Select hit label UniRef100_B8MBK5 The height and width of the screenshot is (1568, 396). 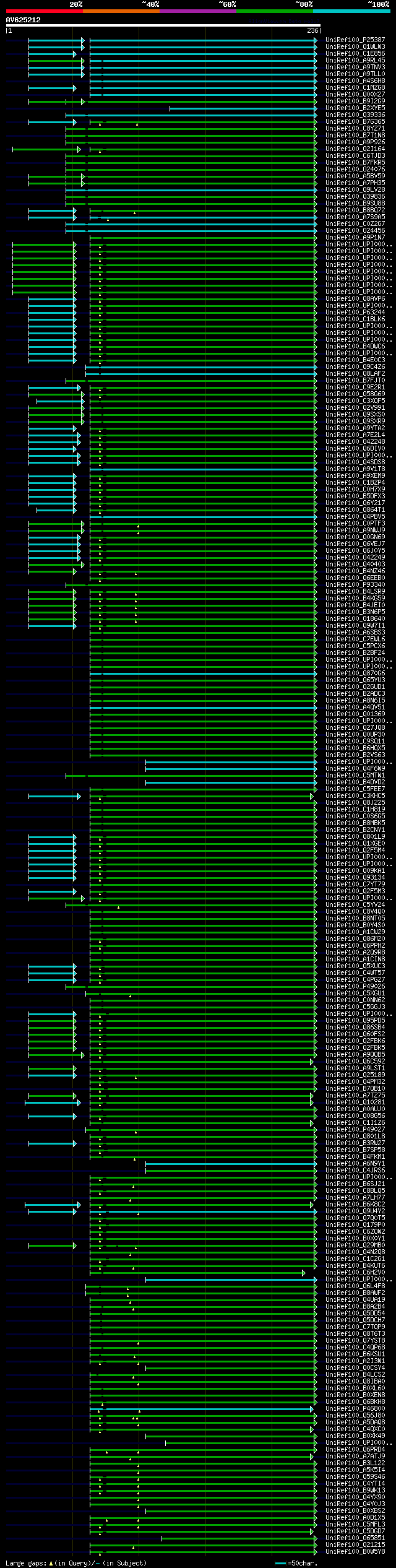(355, 823)
